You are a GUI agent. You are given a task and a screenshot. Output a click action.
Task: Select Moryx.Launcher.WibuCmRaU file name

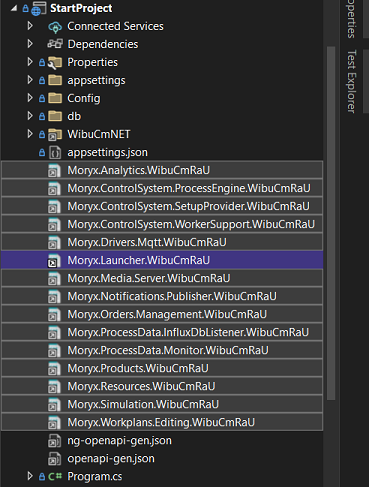[x=139, y=260]
